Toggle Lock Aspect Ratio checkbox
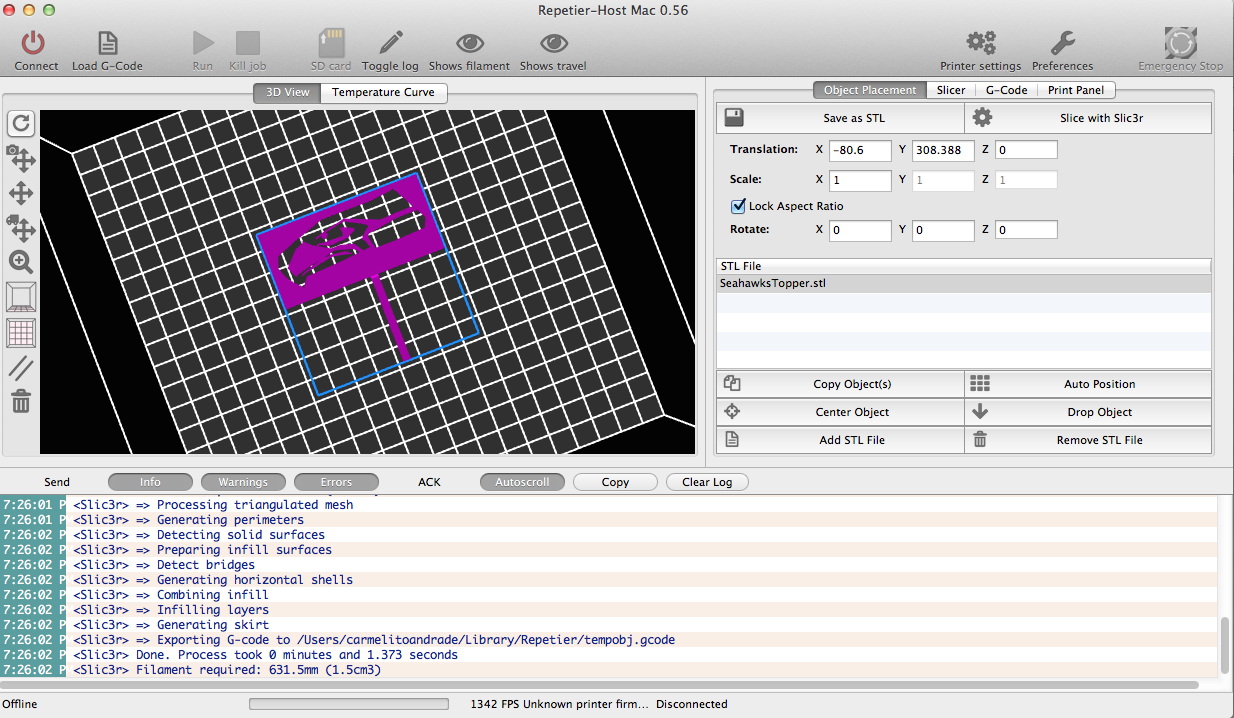Viewport: 1234px width, 718px height. click(x=739, y=206)
